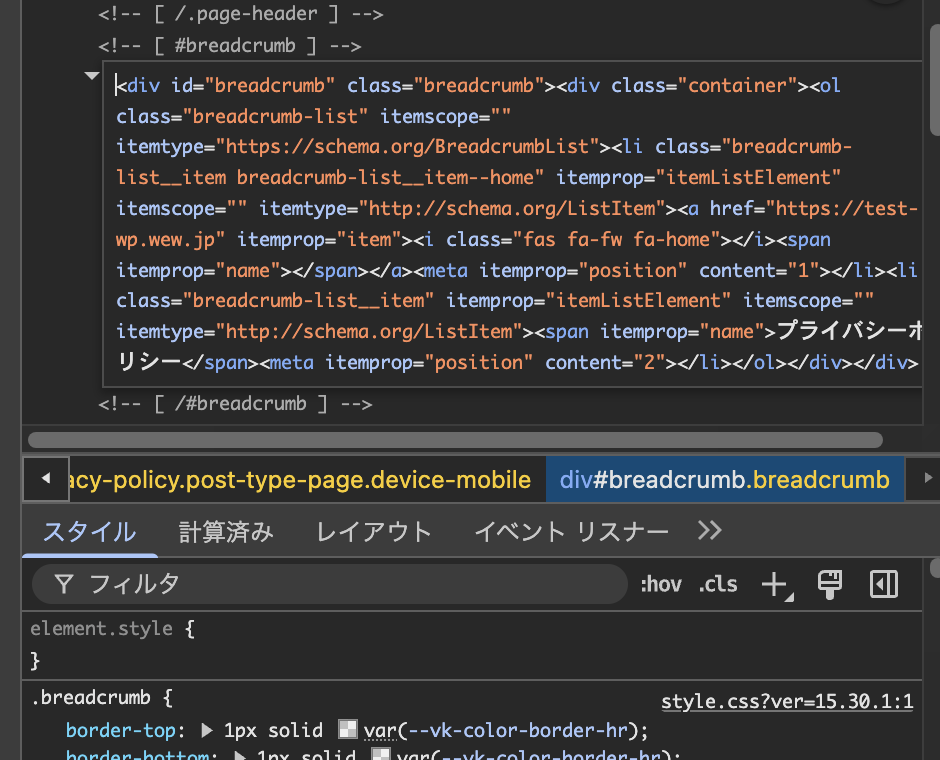Toggle .cls class editor panel
Image resolution: width=940 pixels, height=760 pixels.
click(718, 585)
